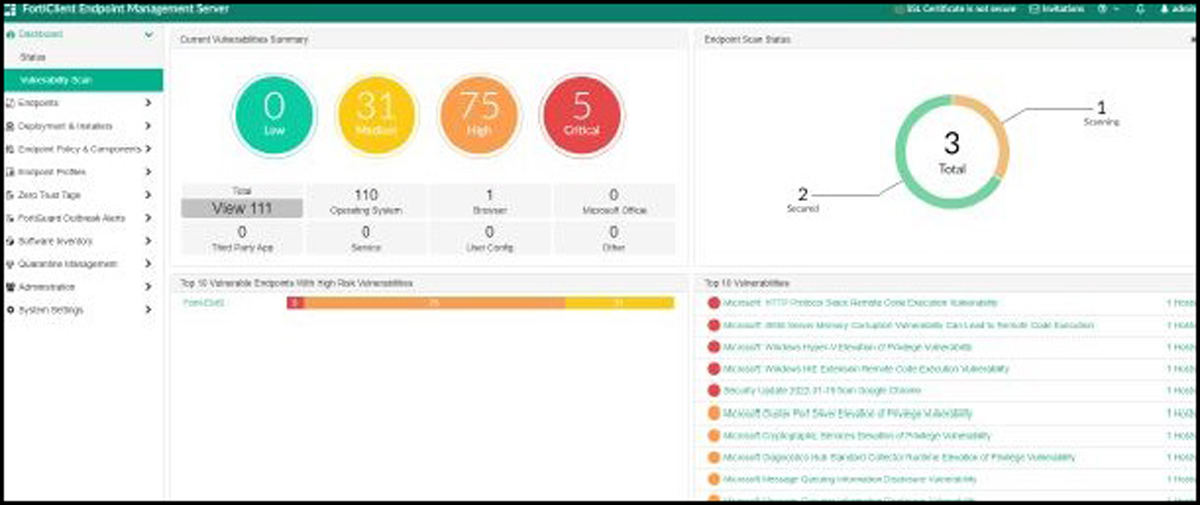The width and height of the screenshot is (1200, 505).
Task: Click the View 111 total button
Action: [241, 208]
